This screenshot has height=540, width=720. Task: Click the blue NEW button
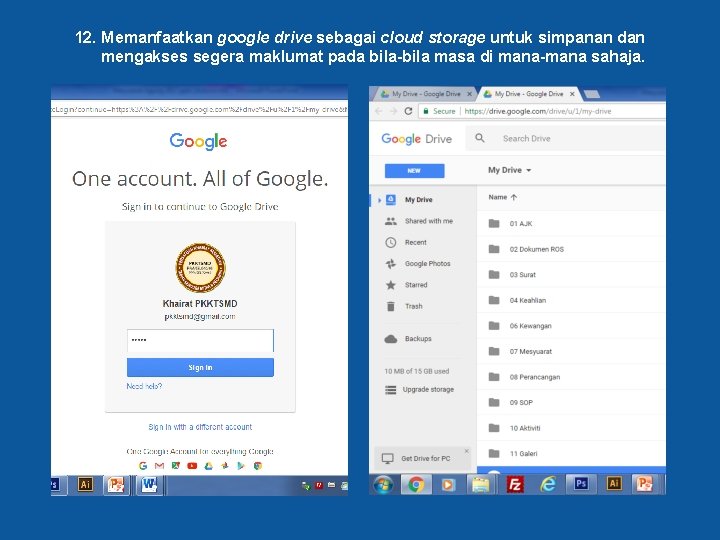coord(414,170)
